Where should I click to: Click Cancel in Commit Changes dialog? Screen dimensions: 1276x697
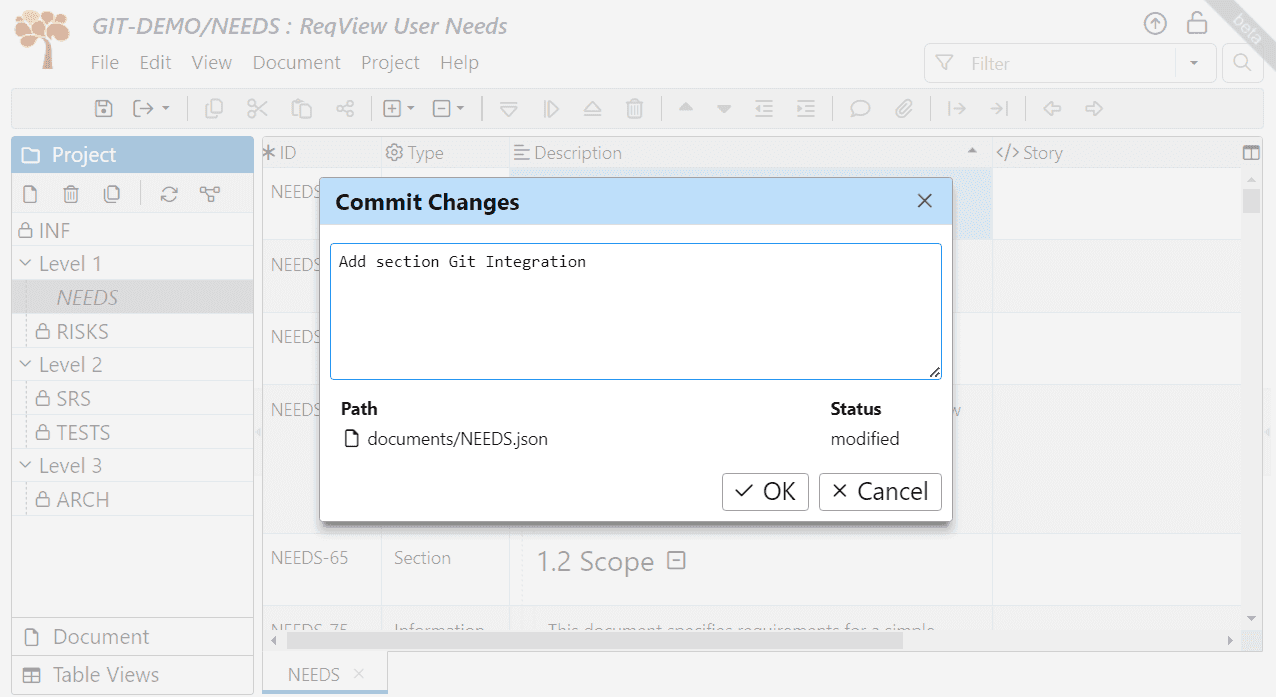click(x=880, y=491)
